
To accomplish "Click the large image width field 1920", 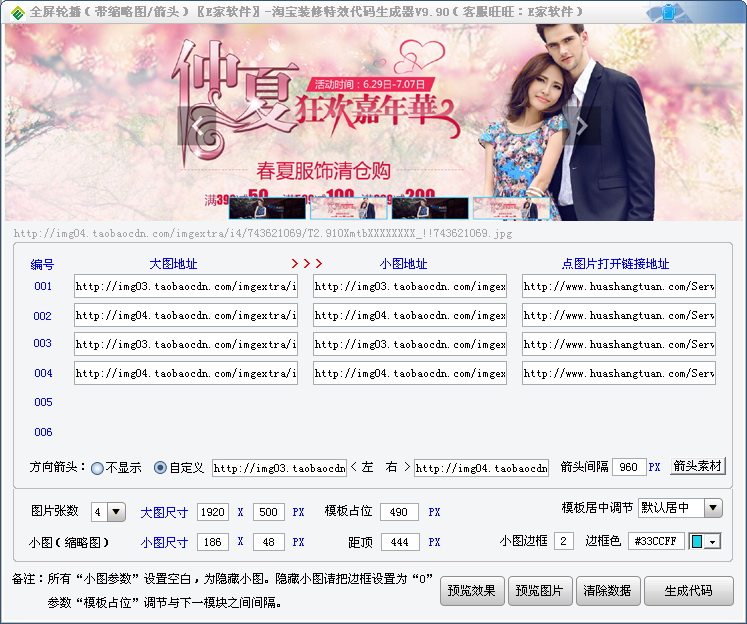I will point(212,512).
